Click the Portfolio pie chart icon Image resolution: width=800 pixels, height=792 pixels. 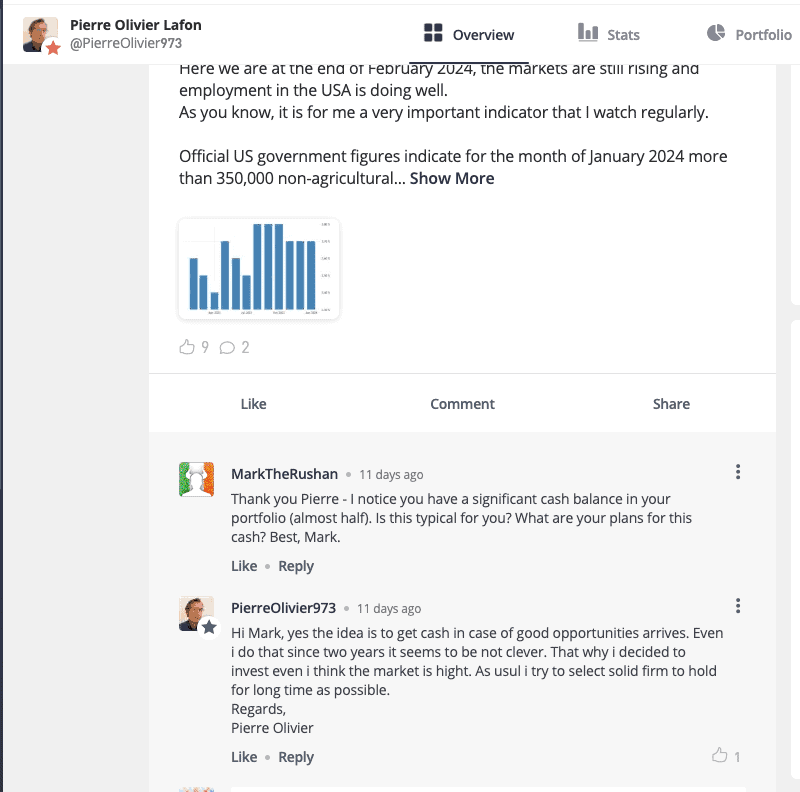coord(716,34)
